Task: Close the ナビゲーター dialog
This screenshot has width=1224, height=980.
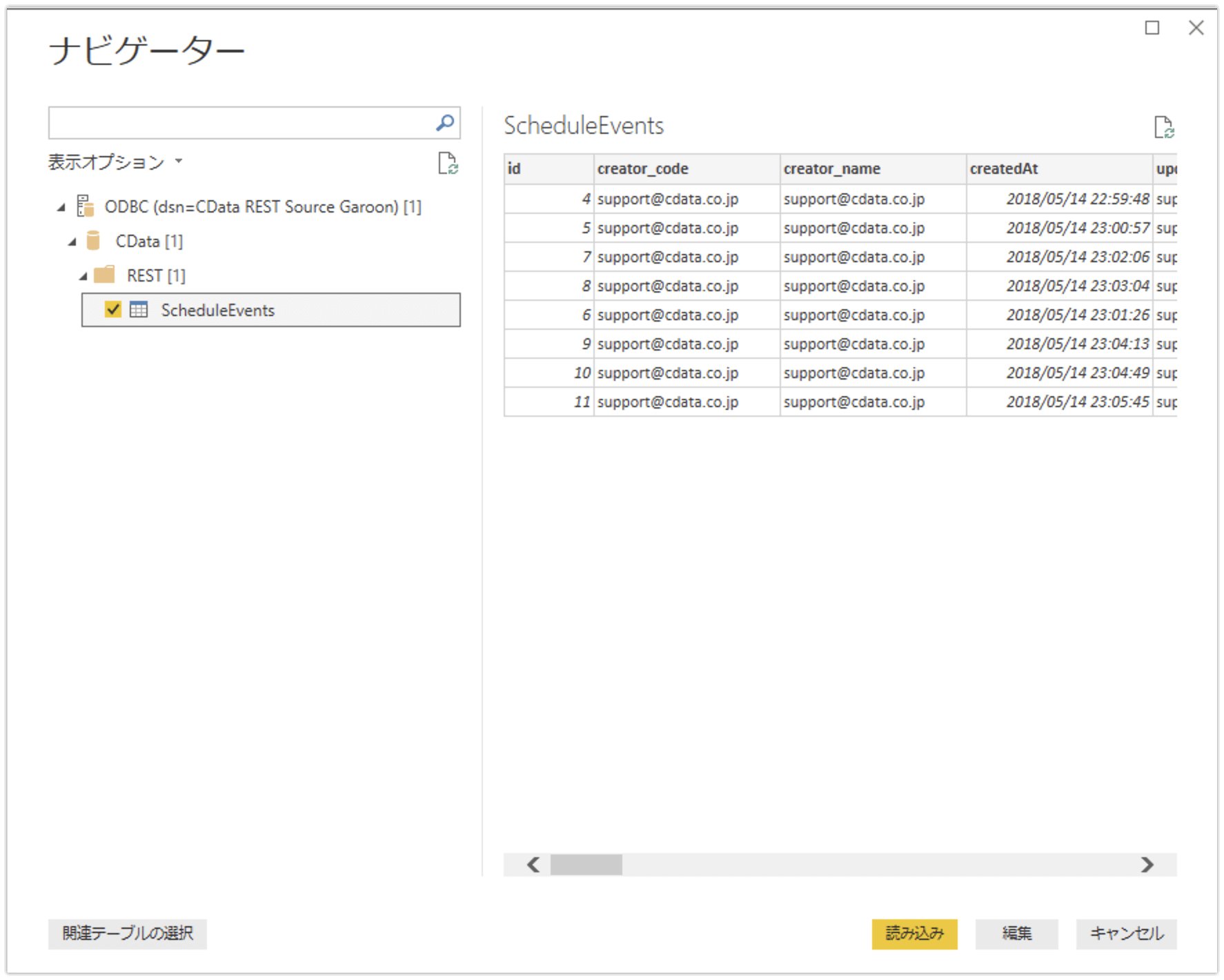Action: [x=1196, y=28]
